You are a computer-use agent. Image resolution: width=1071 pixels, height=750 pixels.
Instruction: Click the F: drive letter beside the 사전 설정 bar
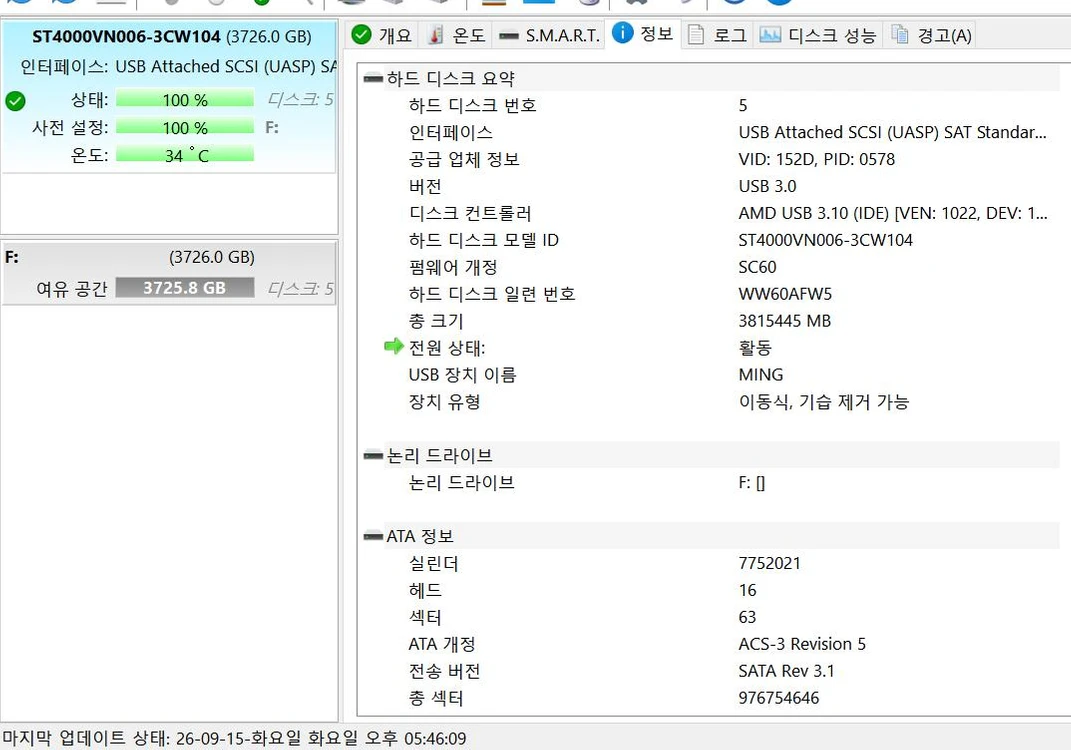point(272,128)
